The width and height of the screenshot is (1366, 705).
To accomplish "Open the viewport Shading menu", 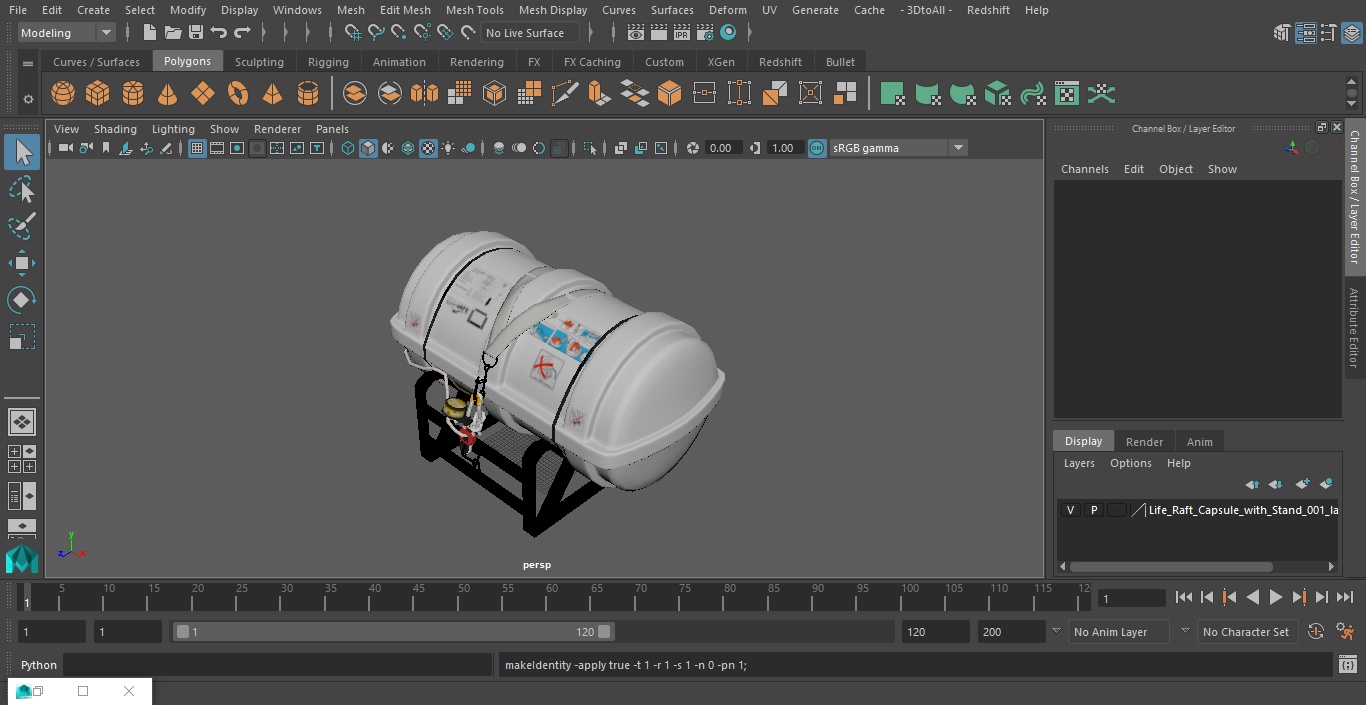I will click(115, 129).
